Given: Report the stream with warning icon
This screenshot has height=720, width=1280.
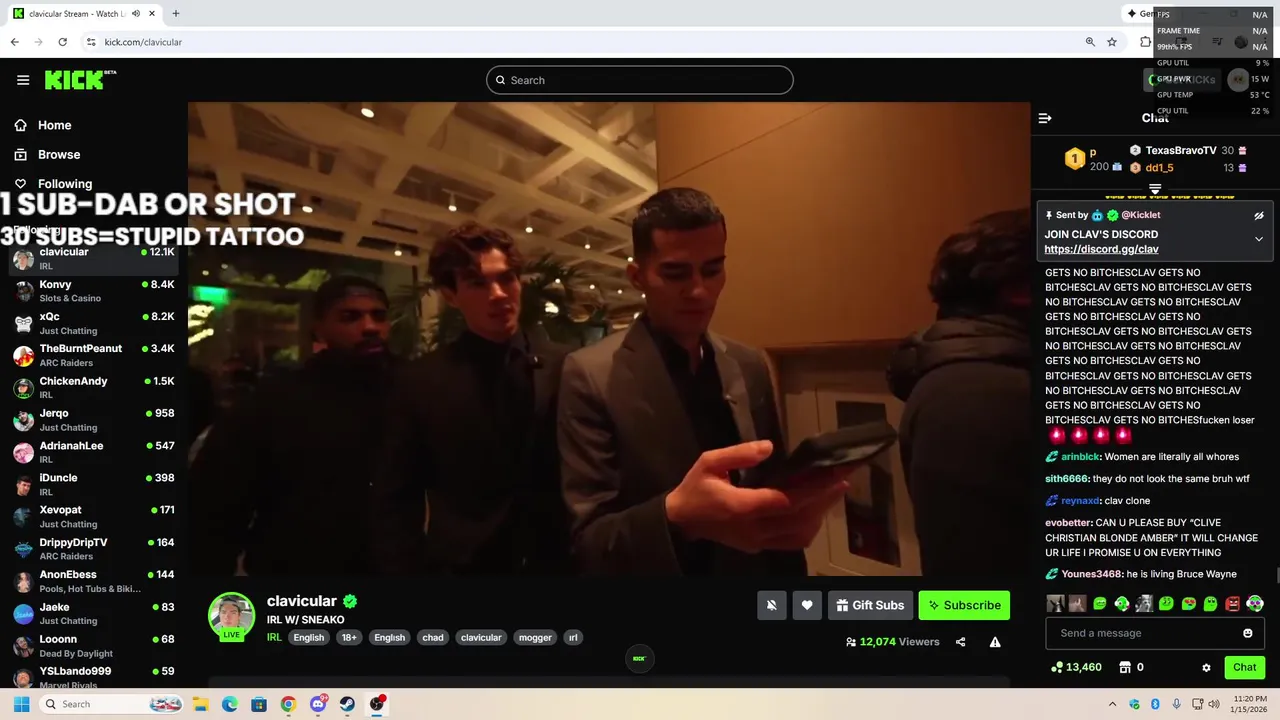Looking at the screenshot, I should point(995,642).
